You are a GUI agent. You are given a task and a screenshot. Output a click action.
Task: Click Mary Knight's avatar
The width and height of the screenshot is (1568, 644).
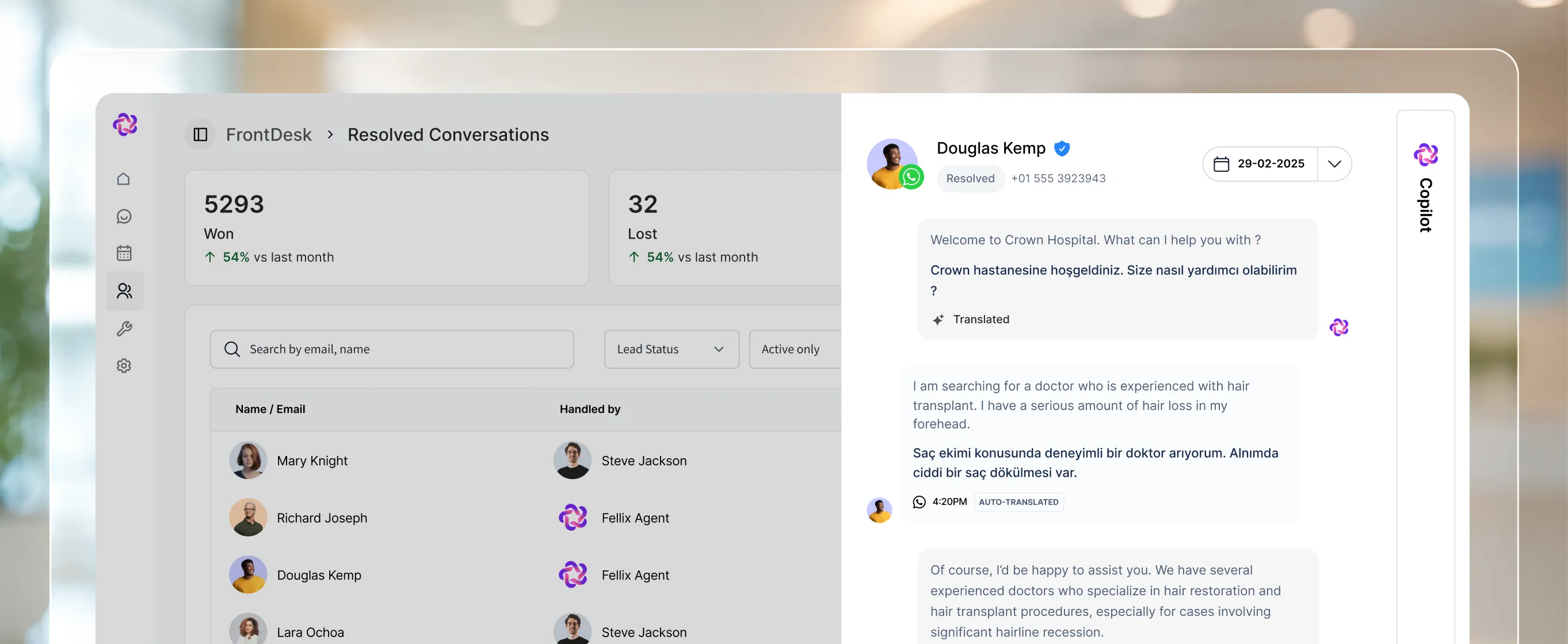248,461
